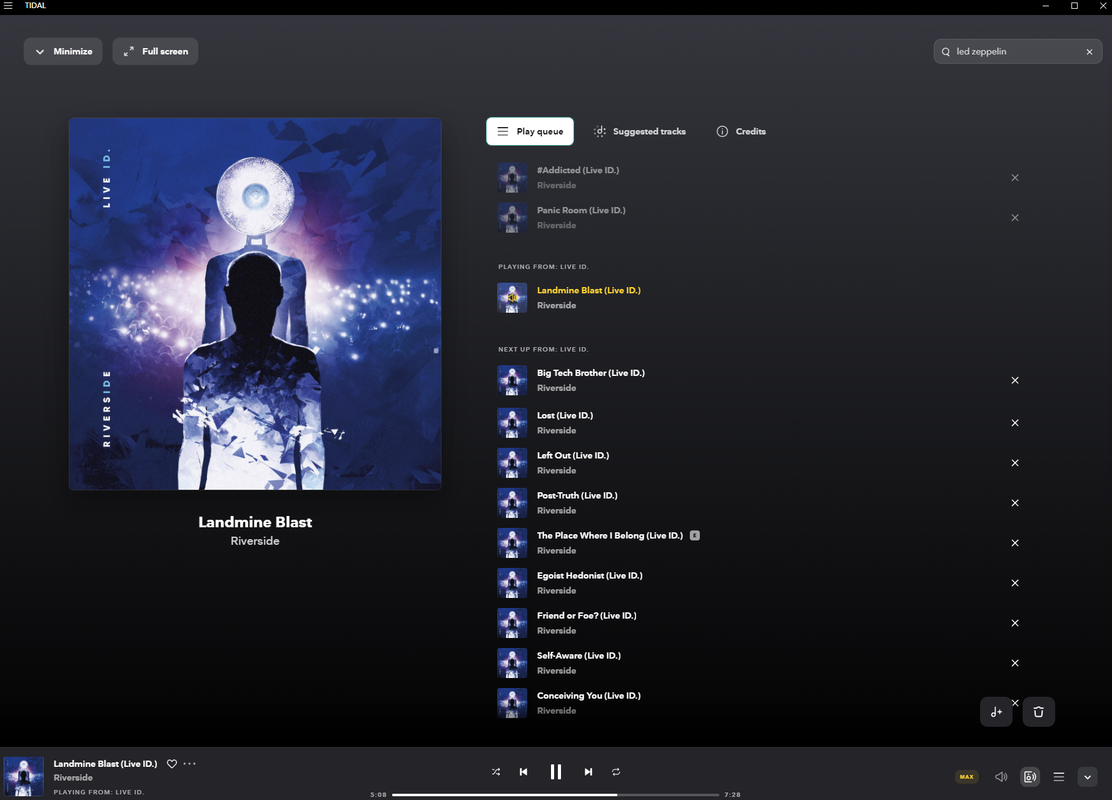Skip to previous track
This screenshot has width=1112, height=800.
523,772
